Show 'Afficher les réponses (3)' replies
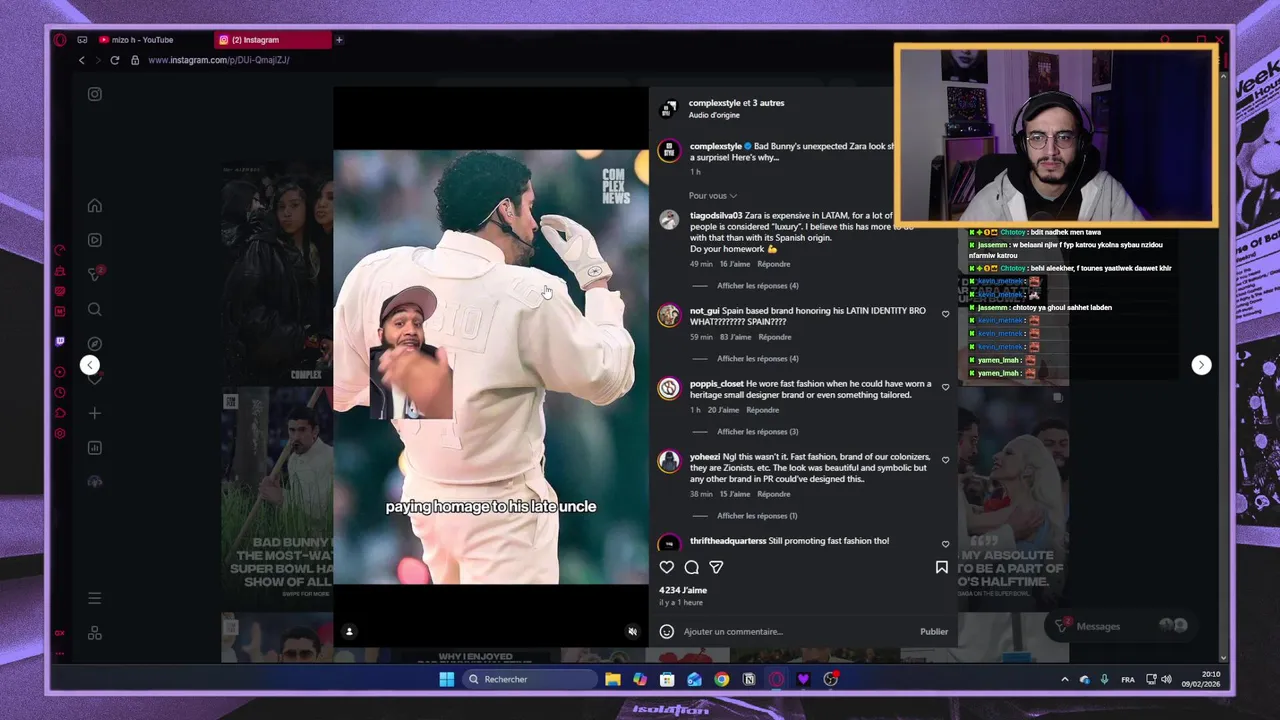Image resolution: width=1280 pixels, height=720 pixels. [x=757, y=432]
